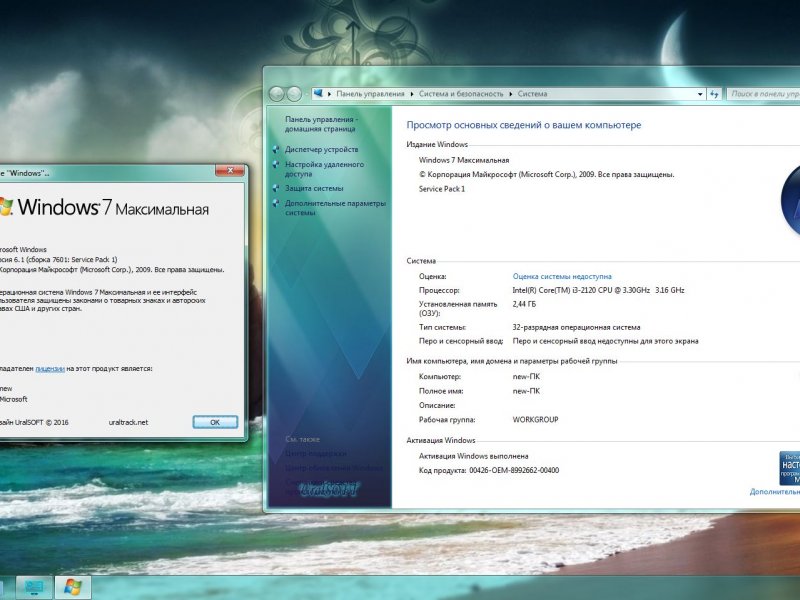Expand chevron after 'Панель управления' breadcrumb
Image resolution: width=800 pixels, height=600 pixels.
(412, 94)
